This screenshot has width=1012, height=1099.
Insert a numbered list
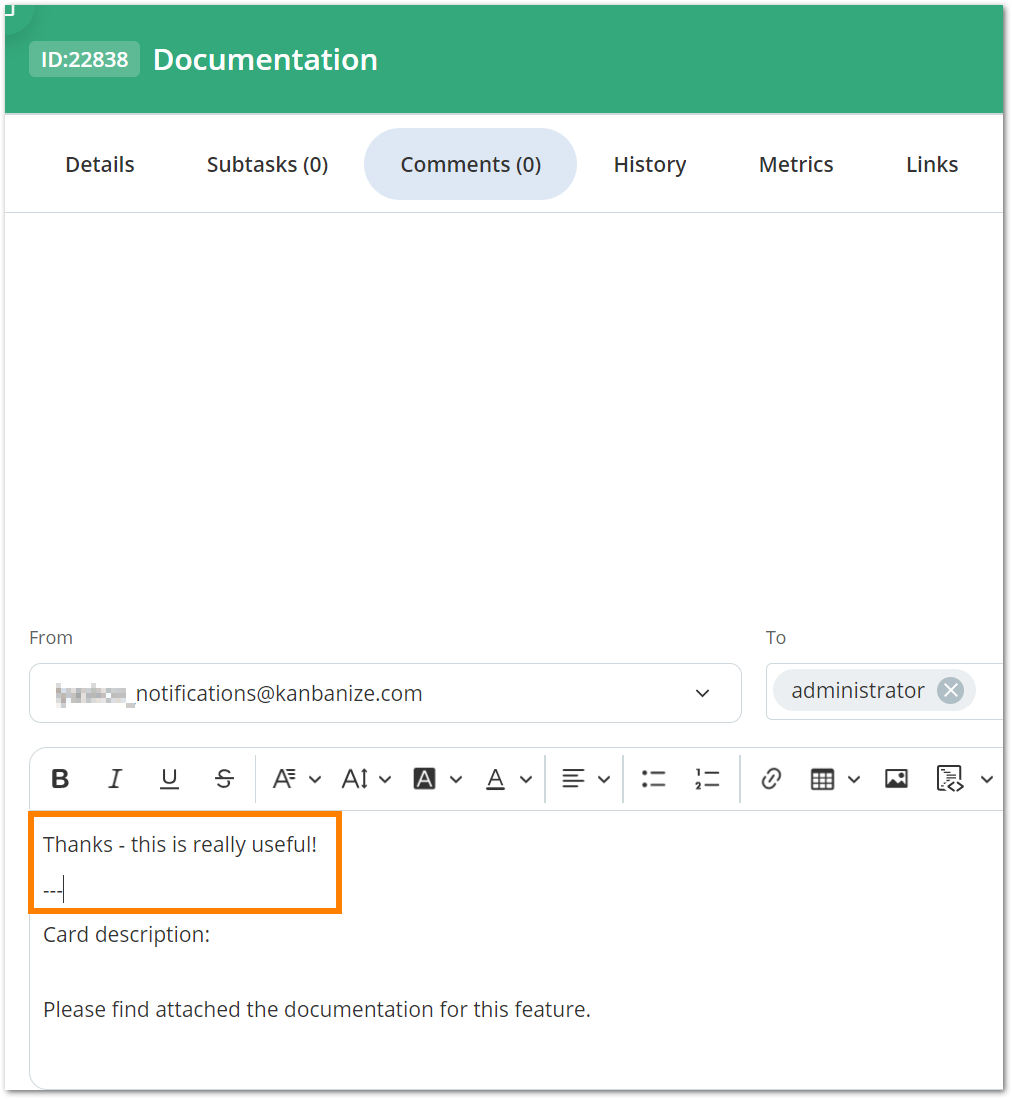coord(707,778)
